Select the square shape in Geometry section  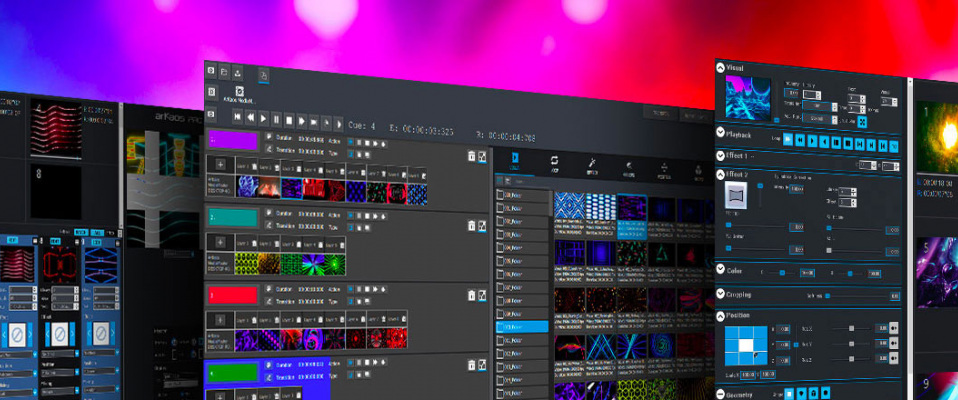pyautogui.click(x=789, y=393)
